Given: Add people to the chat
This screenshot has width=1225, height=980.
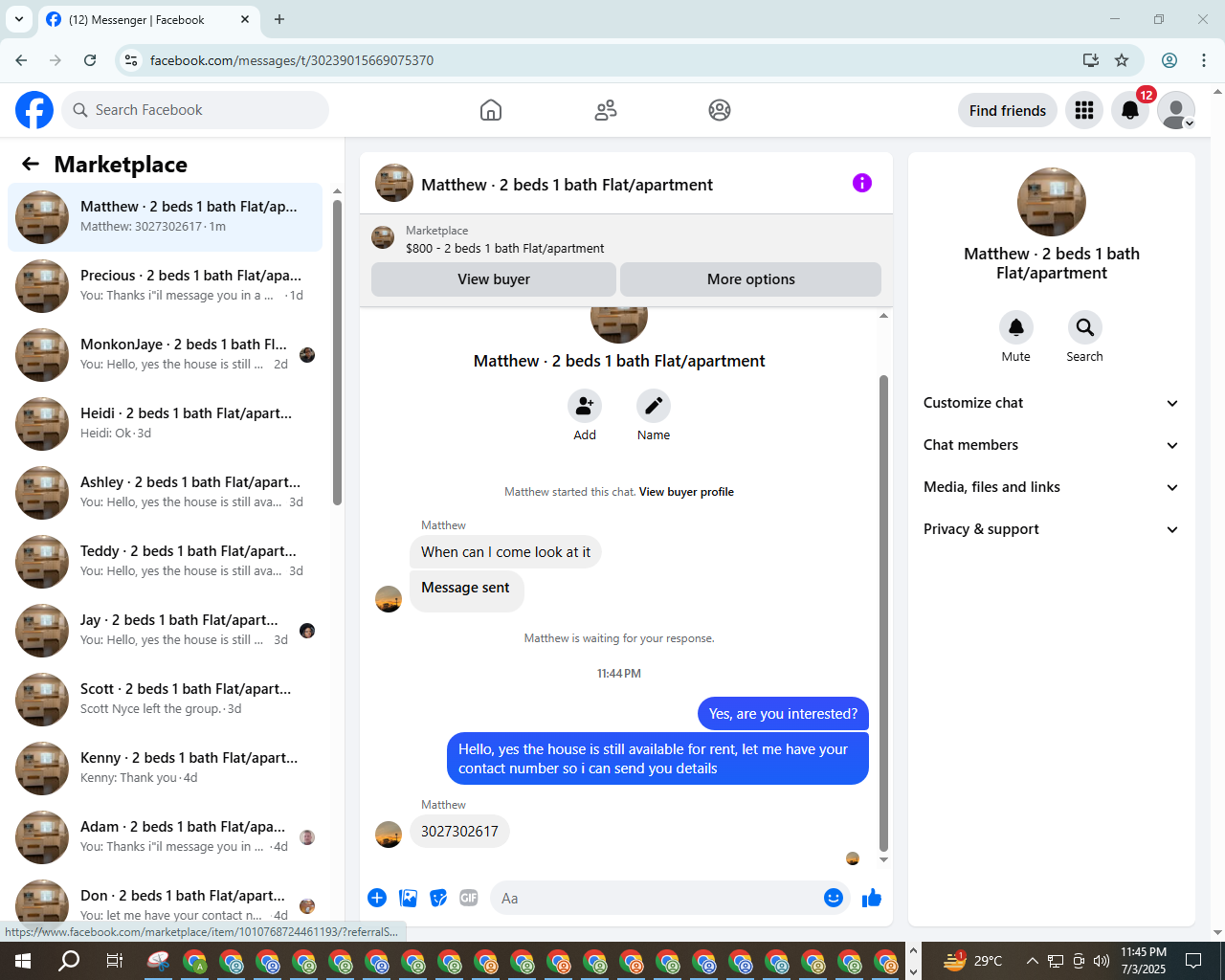Looking at the screenshot, I should (585, 406).
